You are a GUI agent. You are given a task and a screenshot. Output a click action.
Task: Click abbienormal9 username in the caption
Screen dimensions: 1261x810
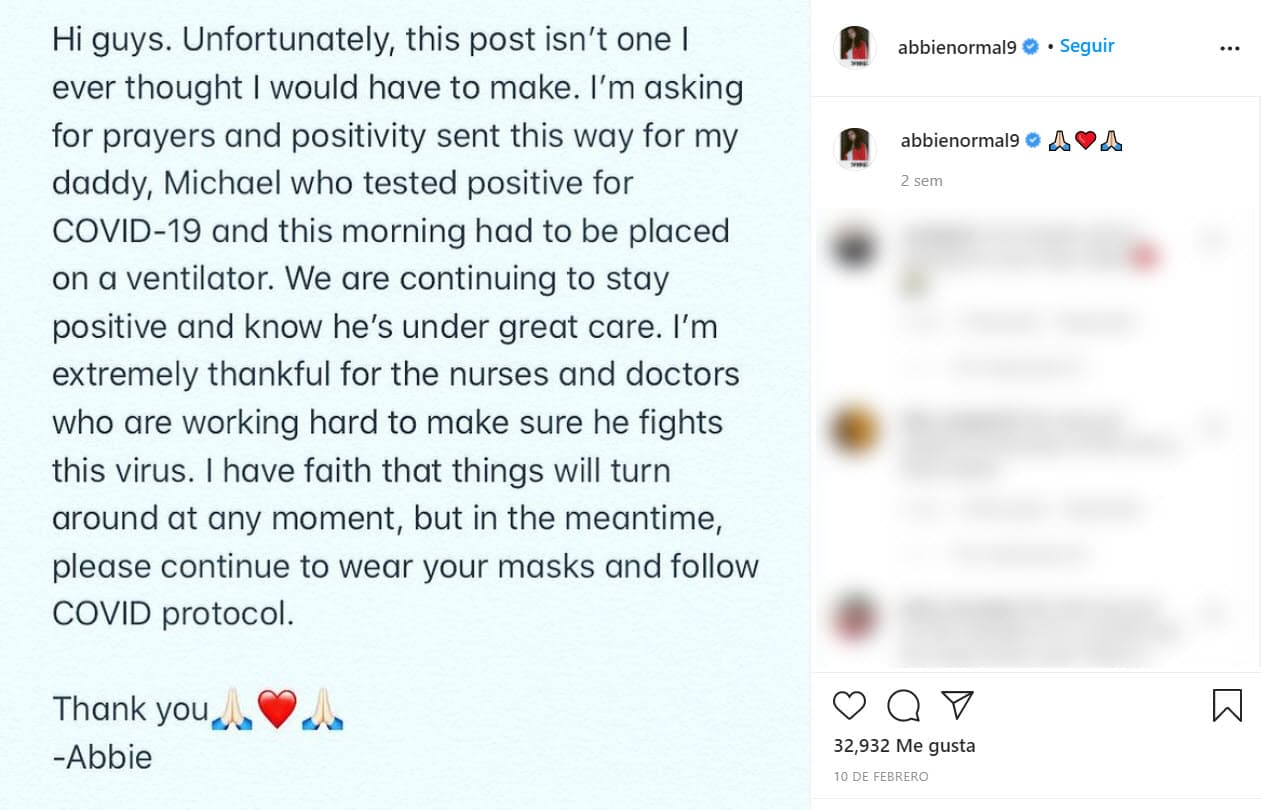click(960, 141)
